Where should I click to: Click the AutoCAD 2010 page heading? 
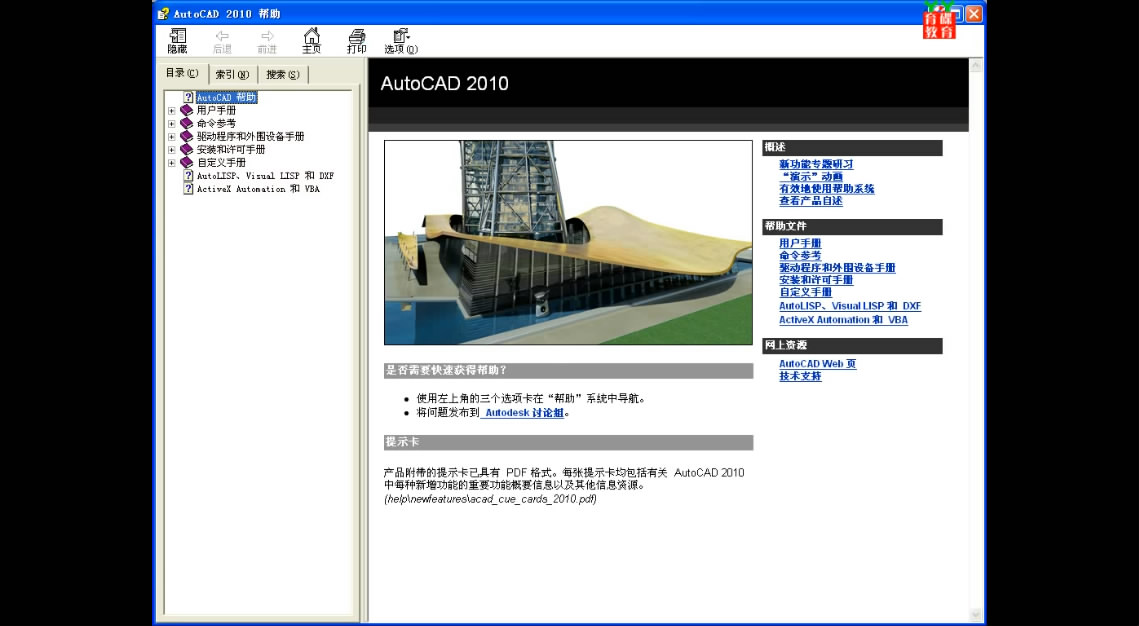tap(445, 84)
